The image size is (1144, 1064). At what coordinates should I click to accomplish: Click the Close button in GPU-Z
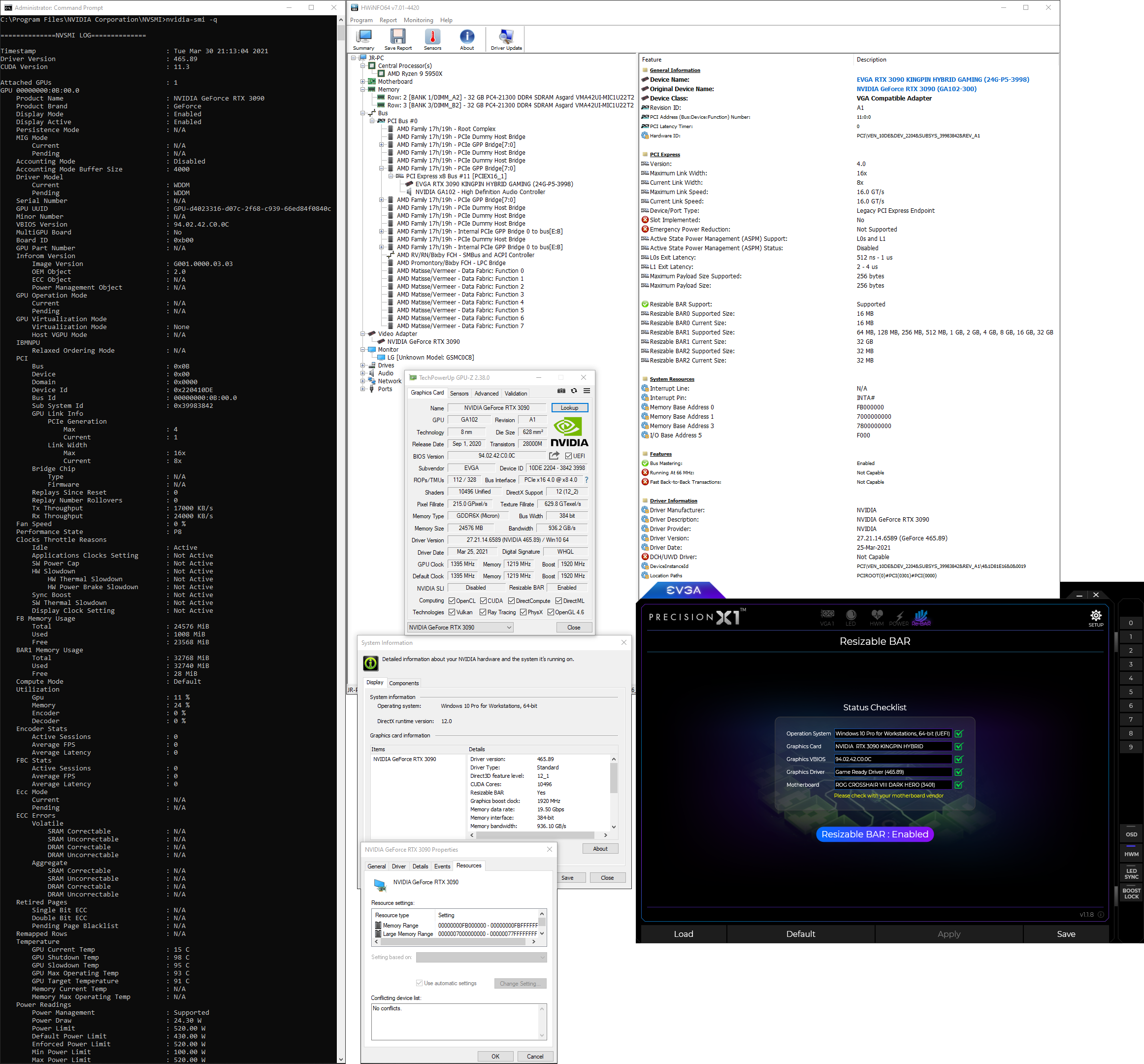click(574, 627)
